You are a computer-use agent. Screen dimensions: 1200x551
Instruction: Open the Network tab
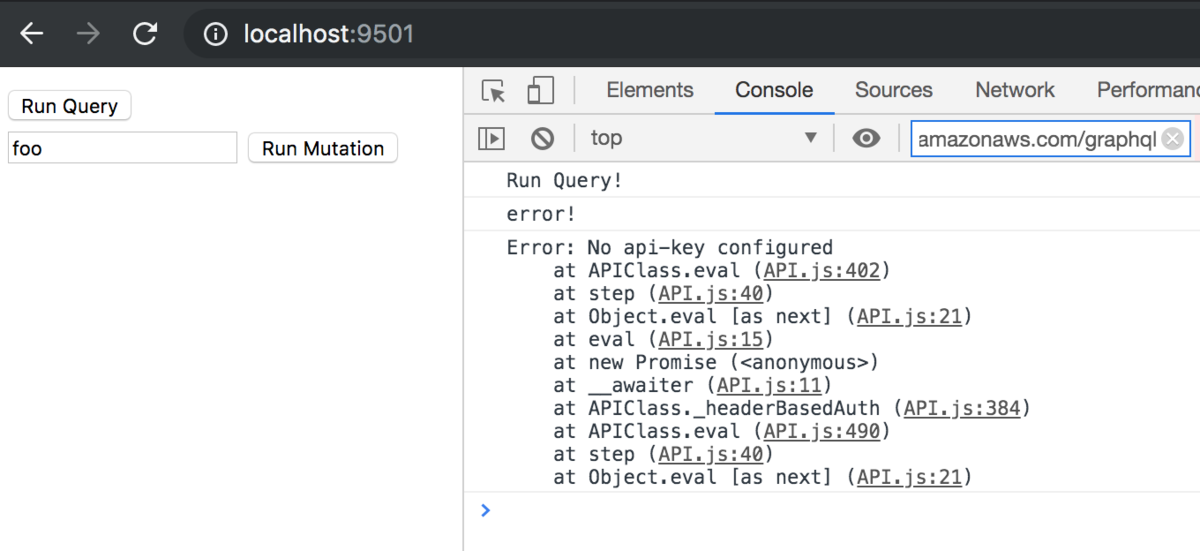[1015, 90]
